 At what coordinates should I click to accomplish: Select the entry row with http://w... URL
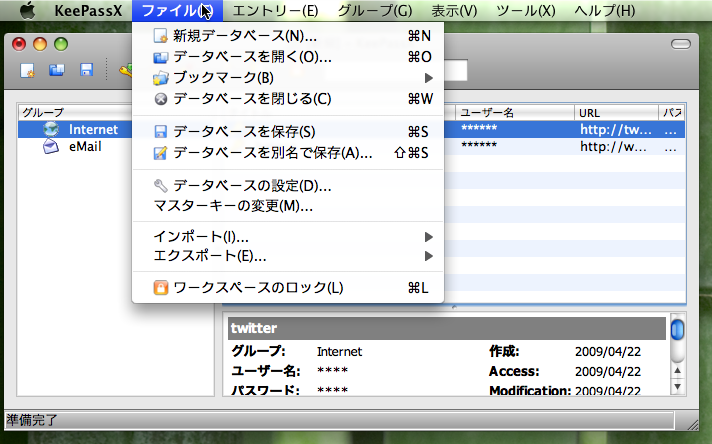564,147
